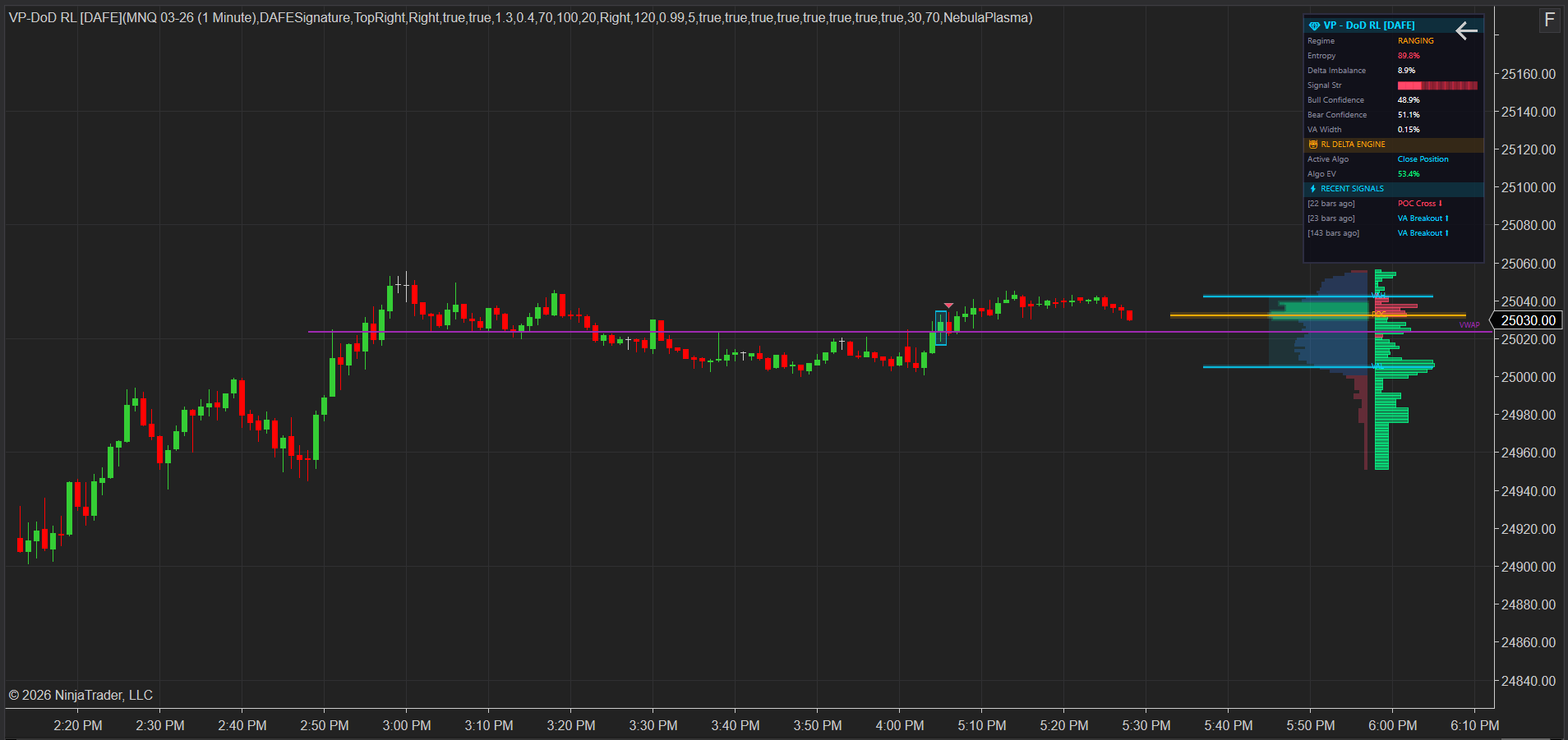Click the white left arrow in VP panel header
This screenshot has width=1568, height=740.
click(1466, 31)
